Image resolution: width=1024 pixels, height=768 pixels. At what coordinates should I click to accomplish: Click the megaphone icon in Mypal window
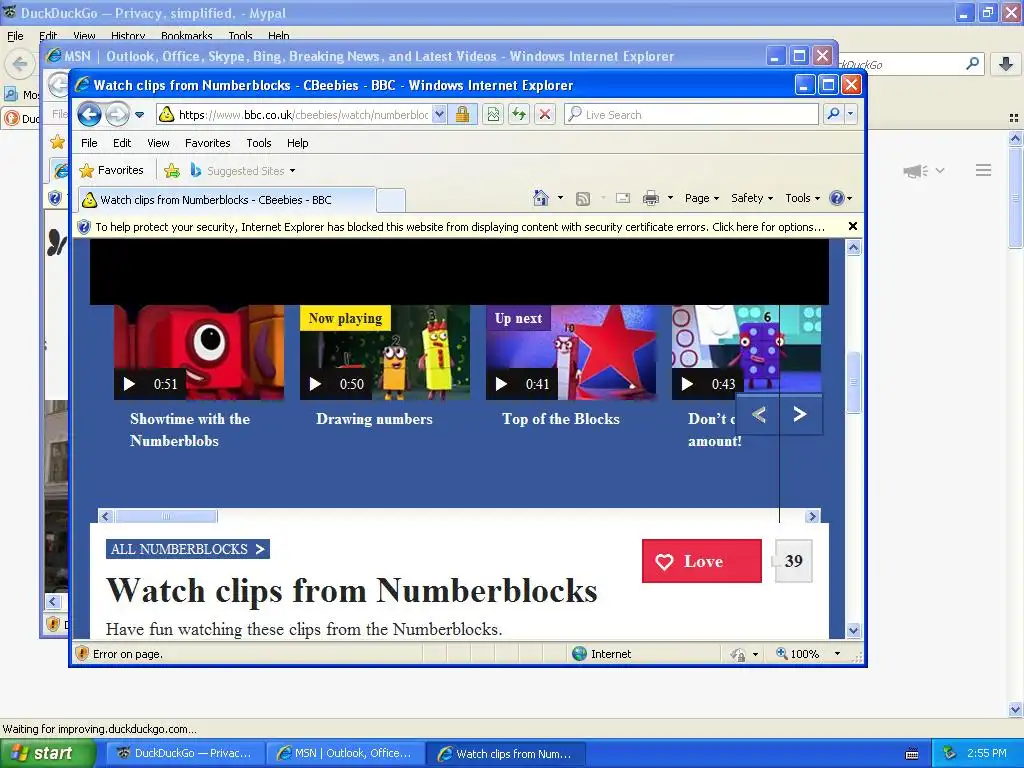pos(916,171)
